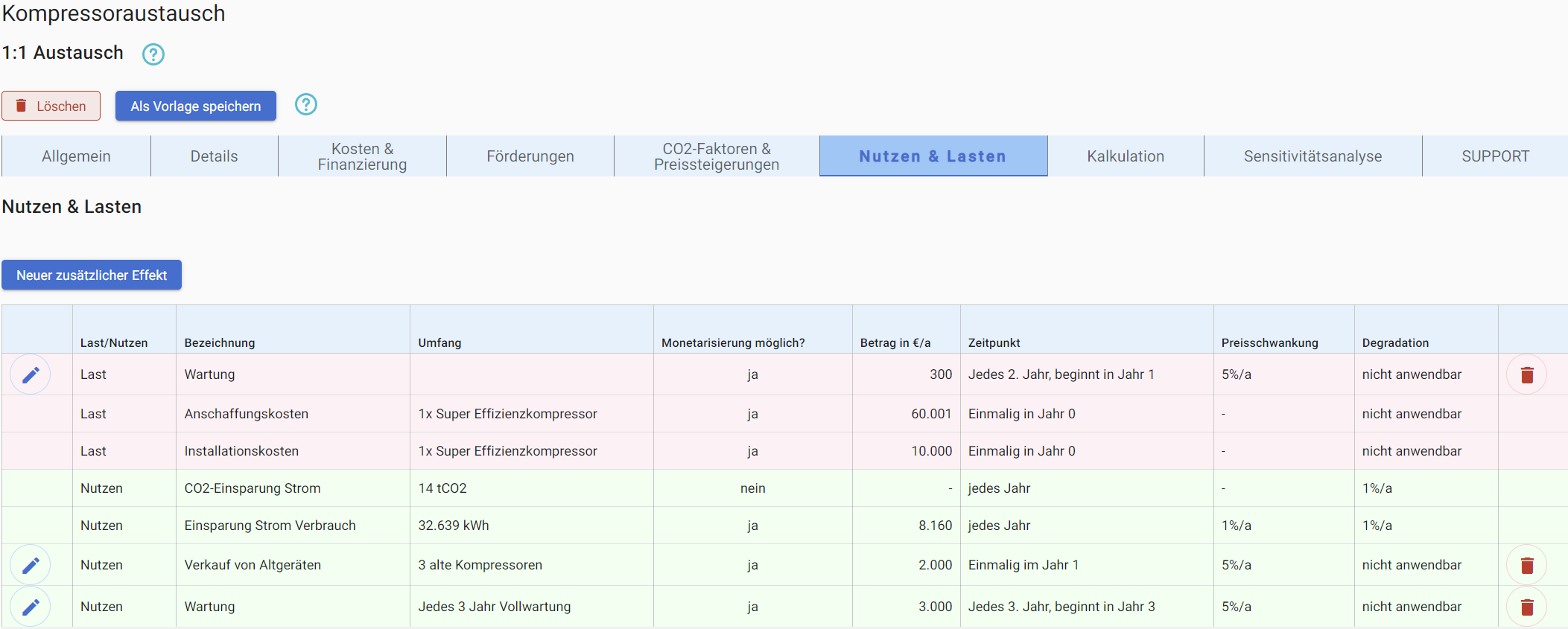The width and height of the screenshot is (1568, 629).
Task: Delete the Verkauf von Altgeräten row
Action: click(1526, 565)
